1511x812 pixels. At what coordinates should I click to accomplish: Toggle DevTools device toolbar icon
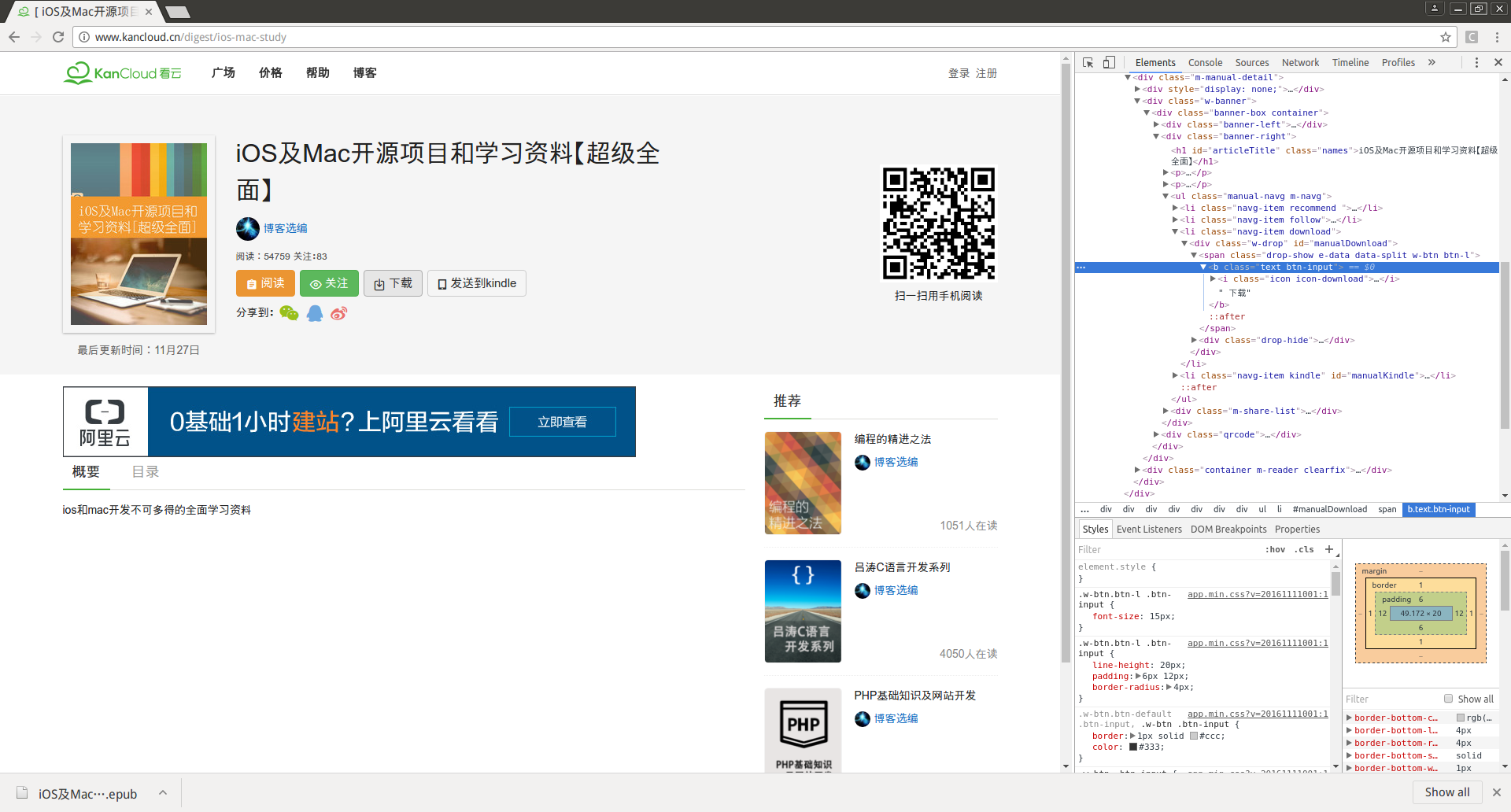(1109, 62)
